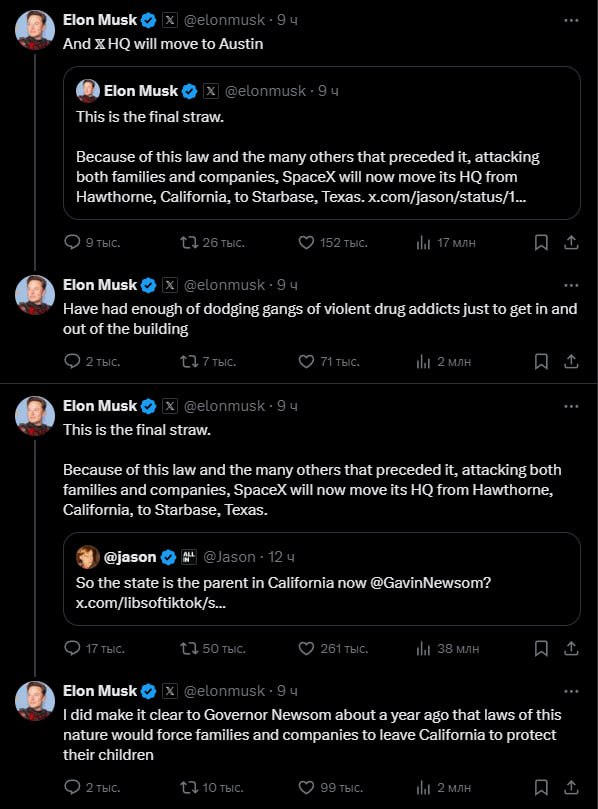Open the x.com/jason/status link in the quoted tweet
The width and height of the screenshot is (598, 809).
pos(447,197)
